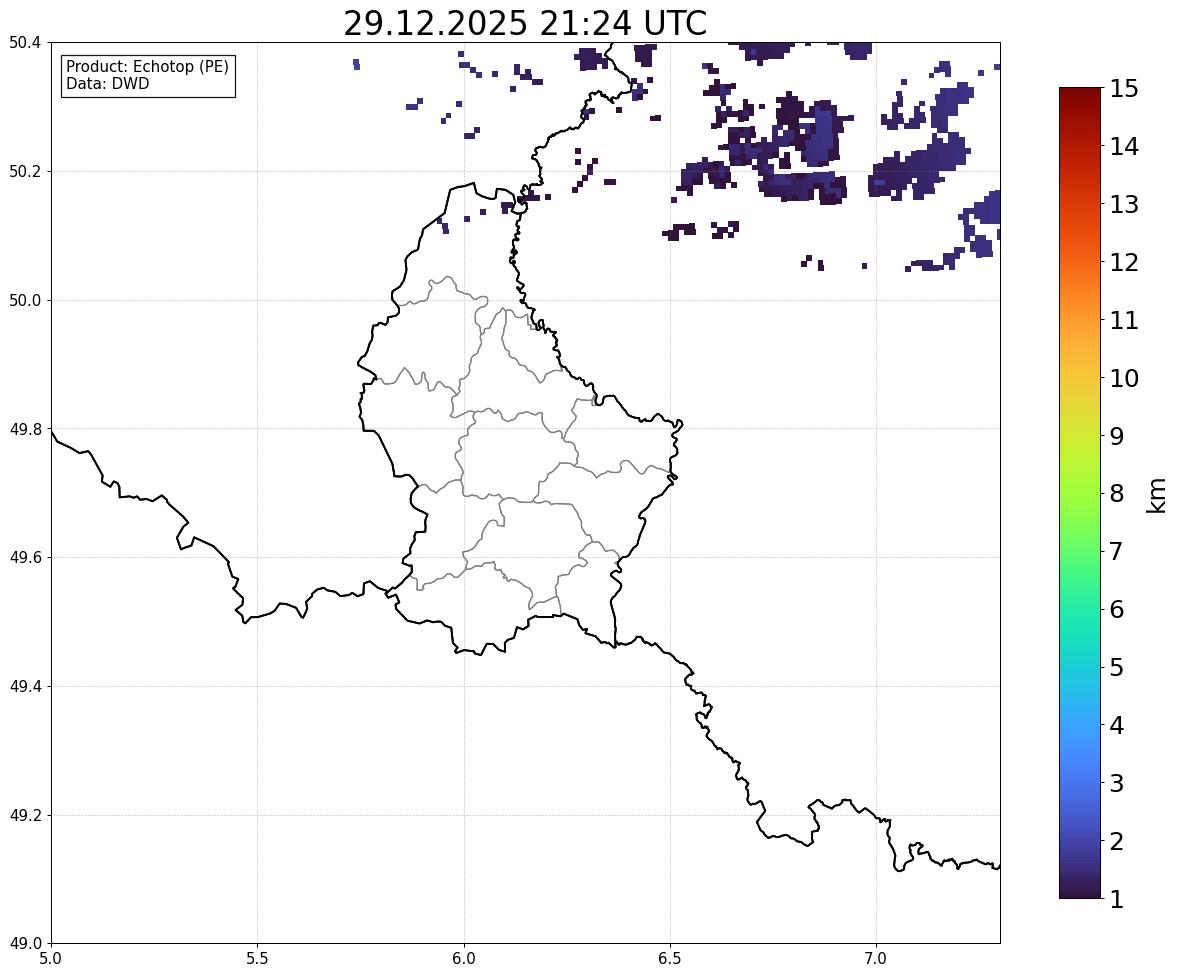
Task: Click the colorbar label '10'
Action: 1124,378
